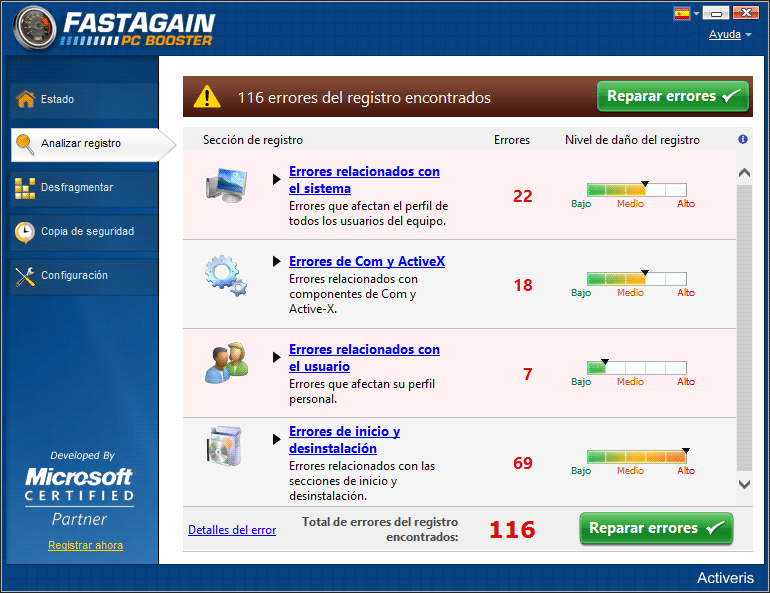Click the error count 22

tap(522, 196)
